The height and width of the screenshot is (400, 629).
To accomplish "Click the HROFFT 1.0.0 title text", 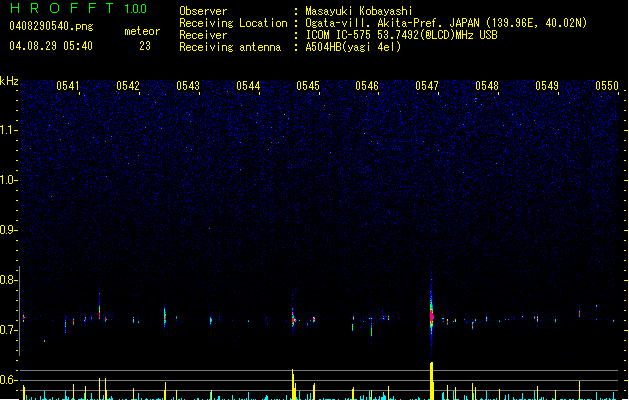I will 79,8.
